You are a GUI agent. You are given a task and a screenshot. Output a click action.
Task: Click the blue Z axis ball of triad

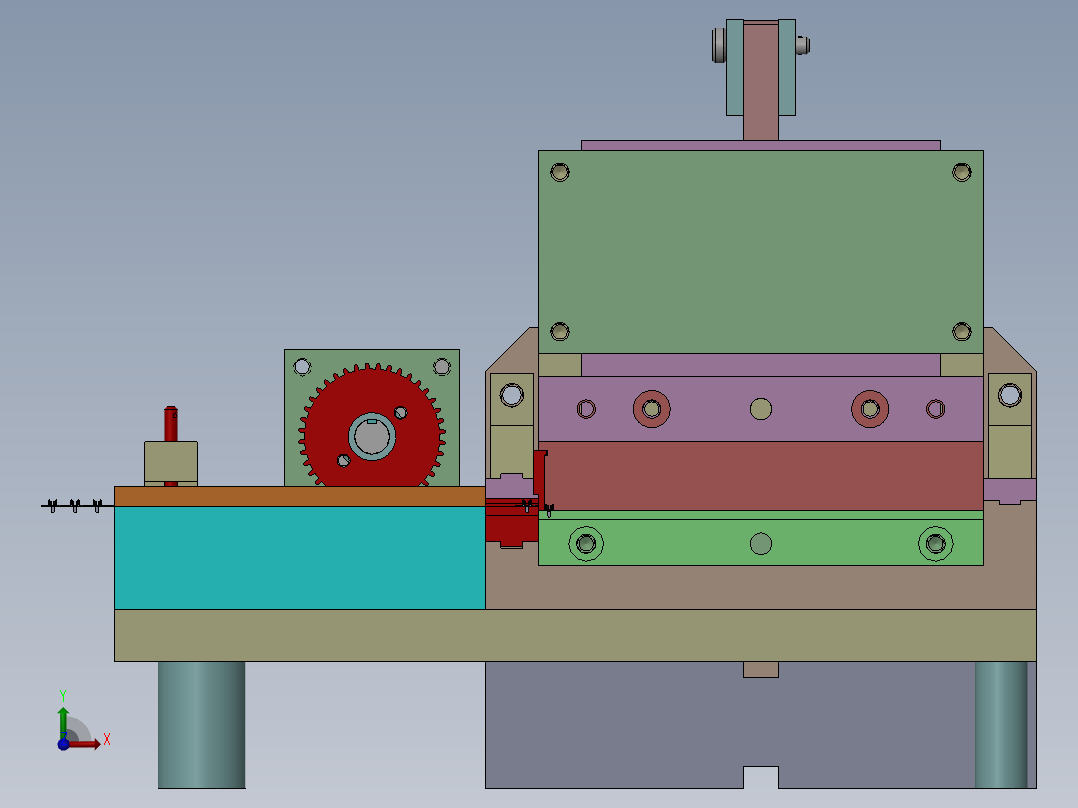point(63,744)
